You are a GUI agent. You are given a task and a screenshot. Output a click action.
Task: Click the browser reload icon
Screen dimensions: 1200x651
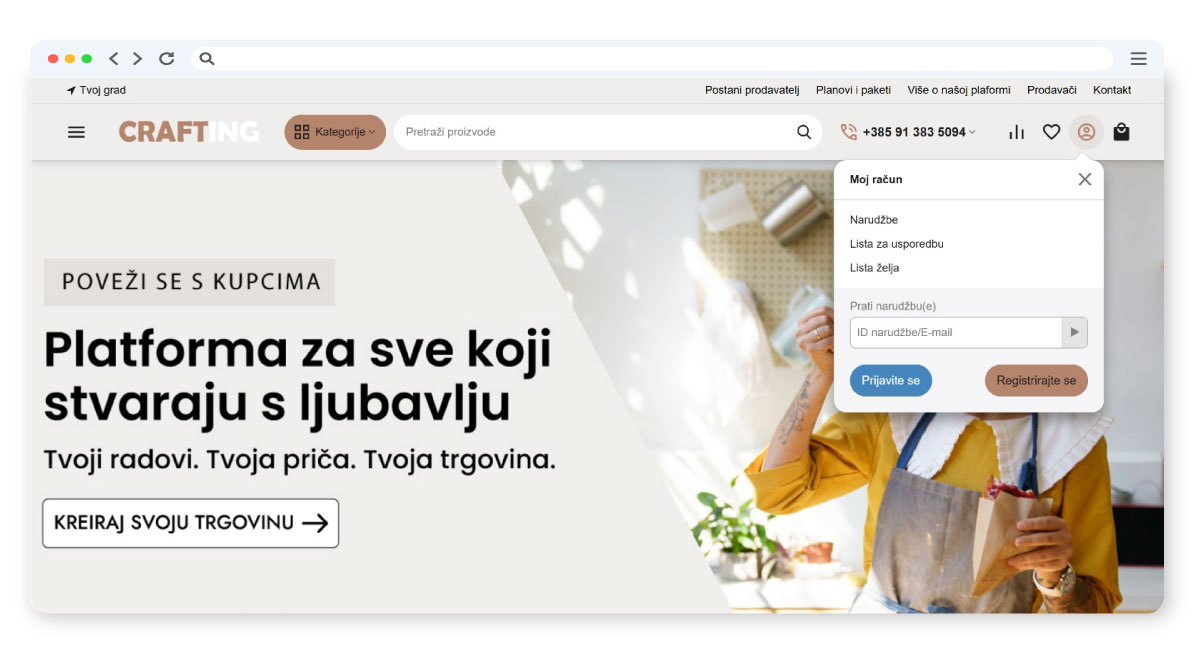tap(167, 58)
